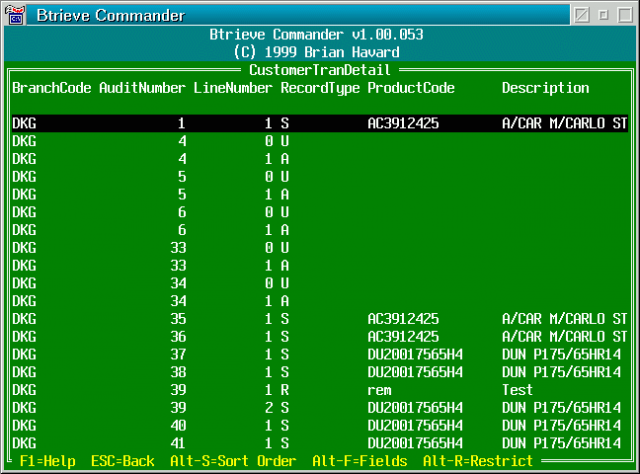
Task: Select row with audit 5 record type A
Action: click(320, 194)
